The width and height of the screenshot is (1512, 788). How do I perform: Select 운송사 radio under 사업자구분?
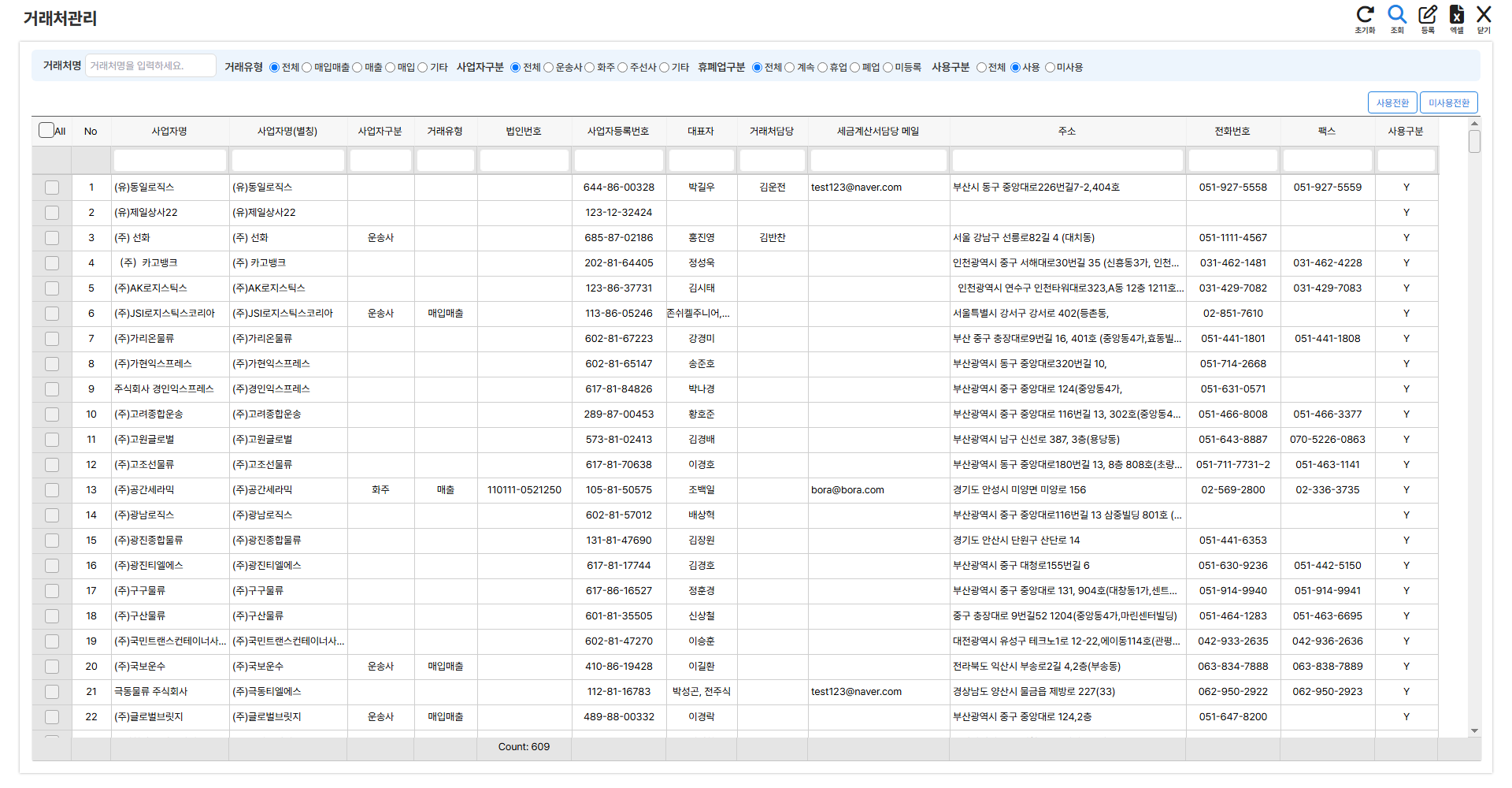point(549,68)
